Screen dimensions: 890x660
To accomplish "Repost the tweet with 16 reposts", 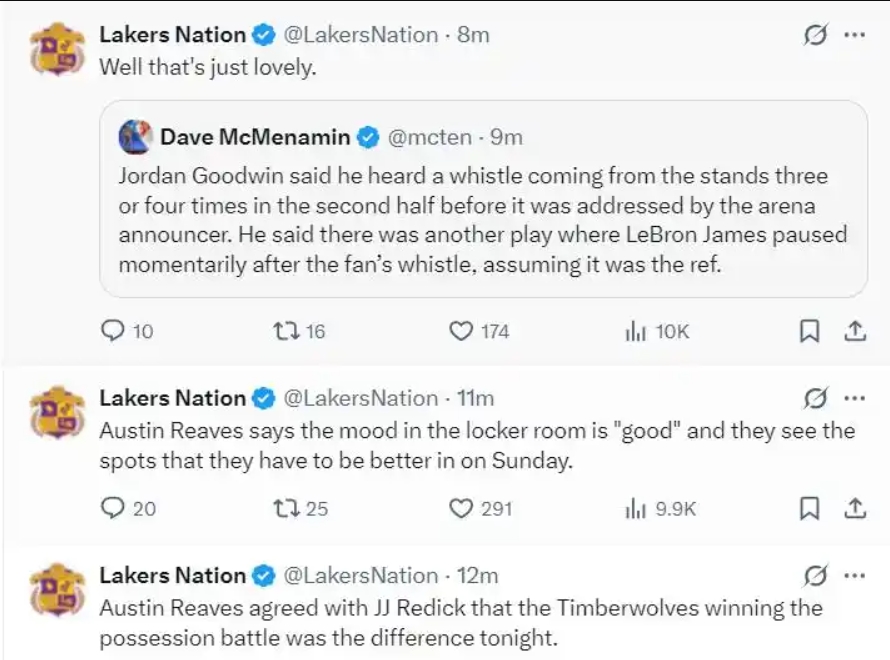I will (x=283, y=331).
